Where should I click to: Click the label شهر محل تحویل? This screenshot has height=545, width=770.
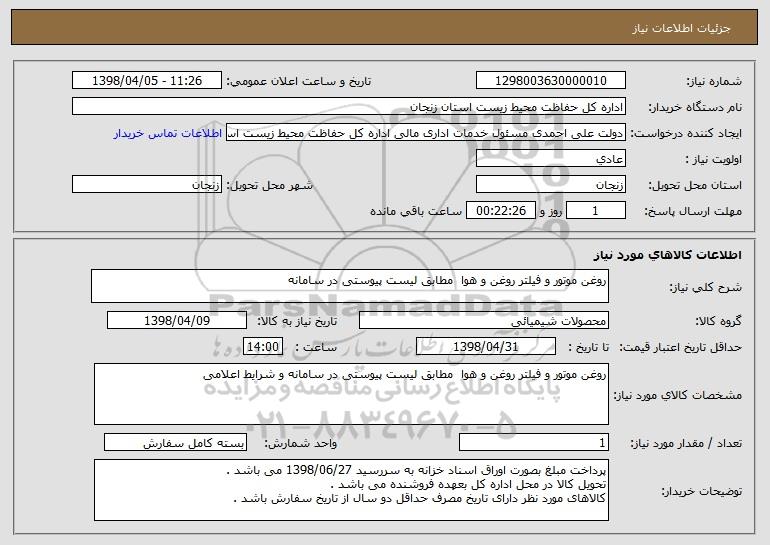270,185
